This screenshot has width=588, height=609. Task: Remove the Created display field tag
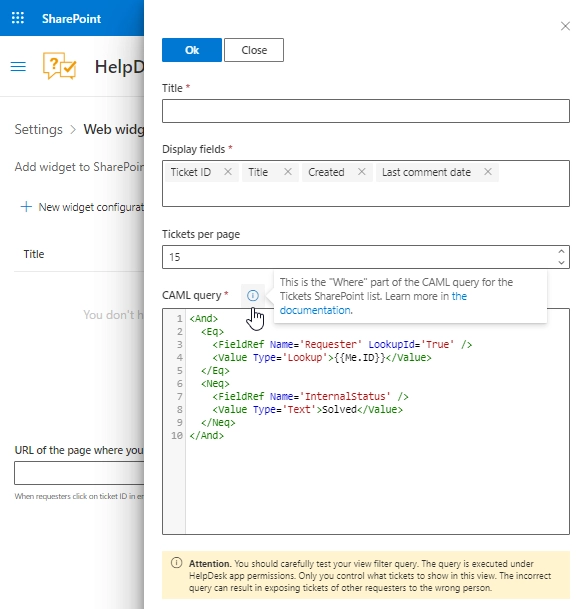[362, 172]
